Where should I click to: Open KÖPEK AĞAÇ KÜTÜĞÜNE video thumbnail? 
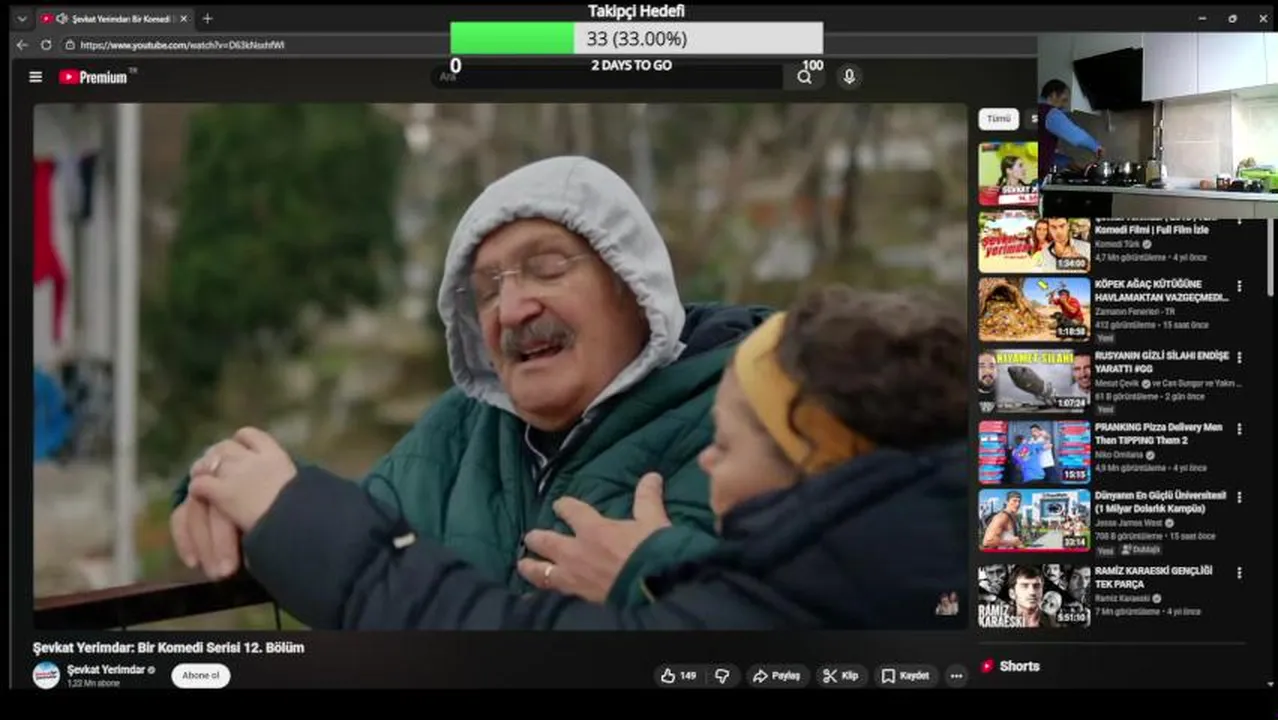(1034, 310)
